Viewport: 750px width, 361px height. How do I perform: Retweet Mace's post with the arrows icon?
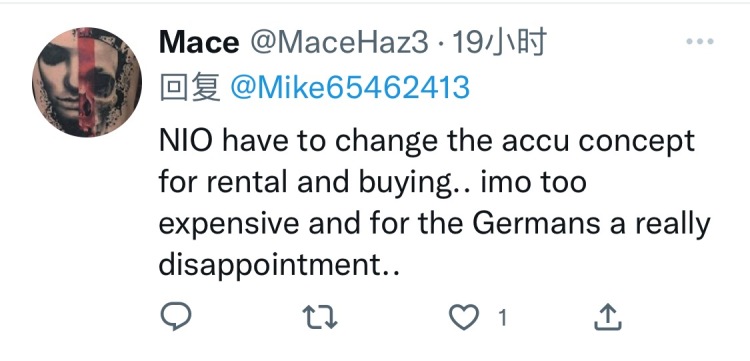pos(320,317)
